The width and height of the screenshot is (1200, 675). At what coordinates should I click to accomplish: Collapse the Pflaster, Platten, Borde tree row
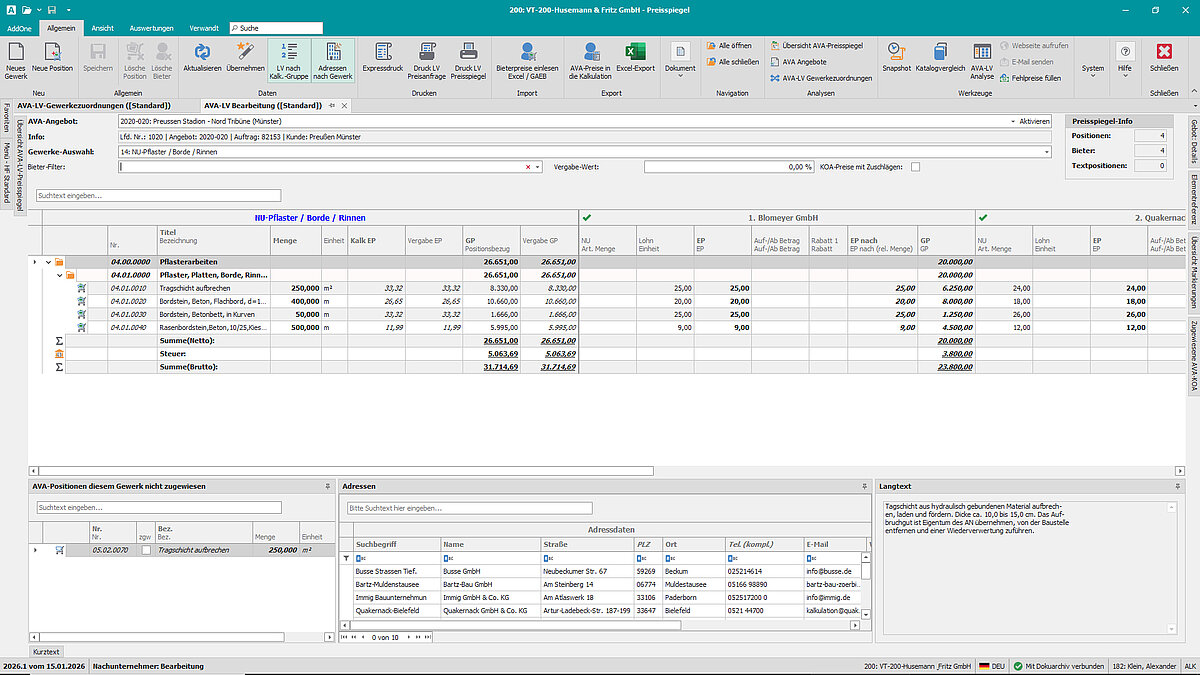pos(59,275)
